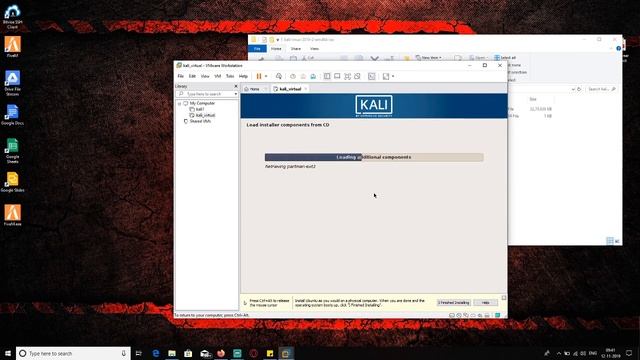Open Google Slides desktop shortcut
Screen dimensions: 640x360
point(12,182)
